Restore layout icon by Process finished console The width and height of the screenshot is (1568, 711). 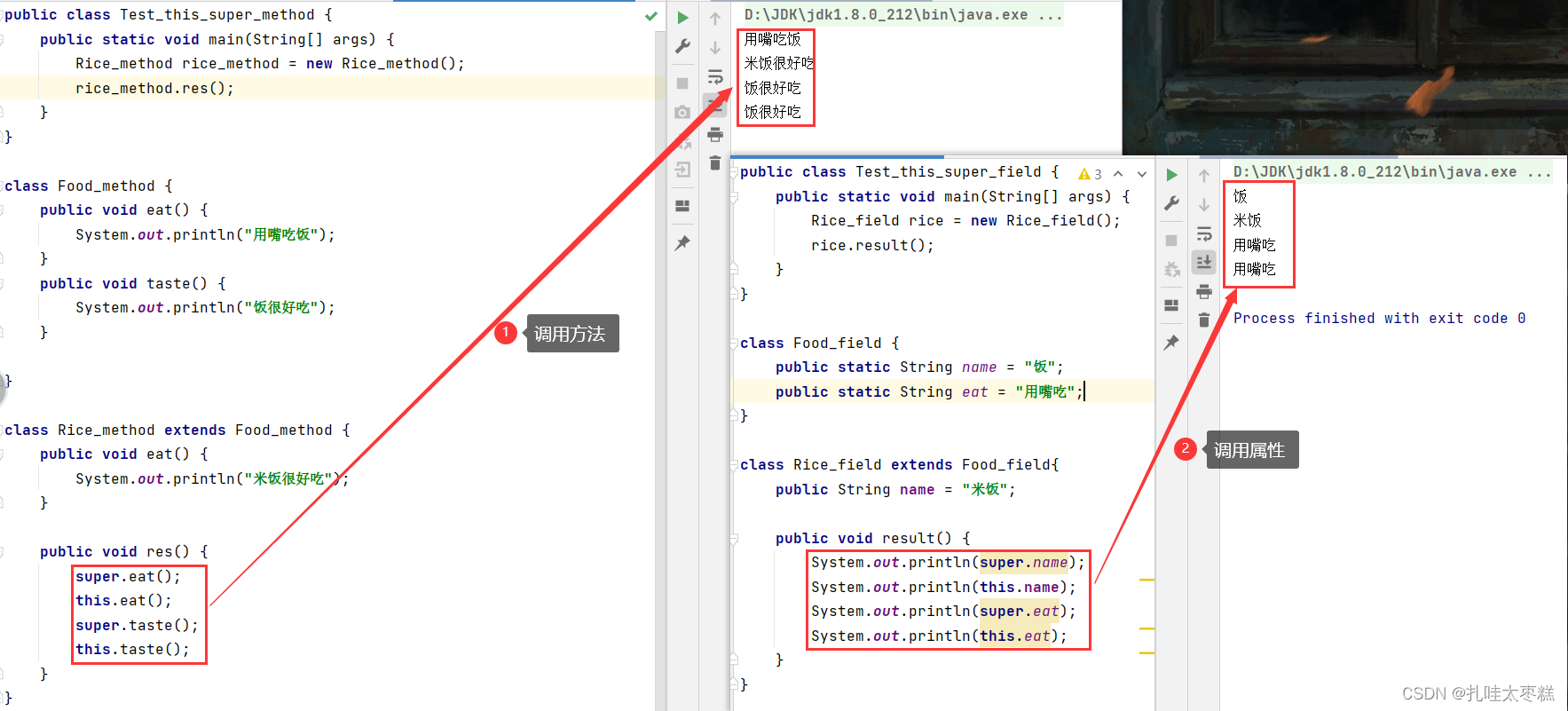[1171, 305]
